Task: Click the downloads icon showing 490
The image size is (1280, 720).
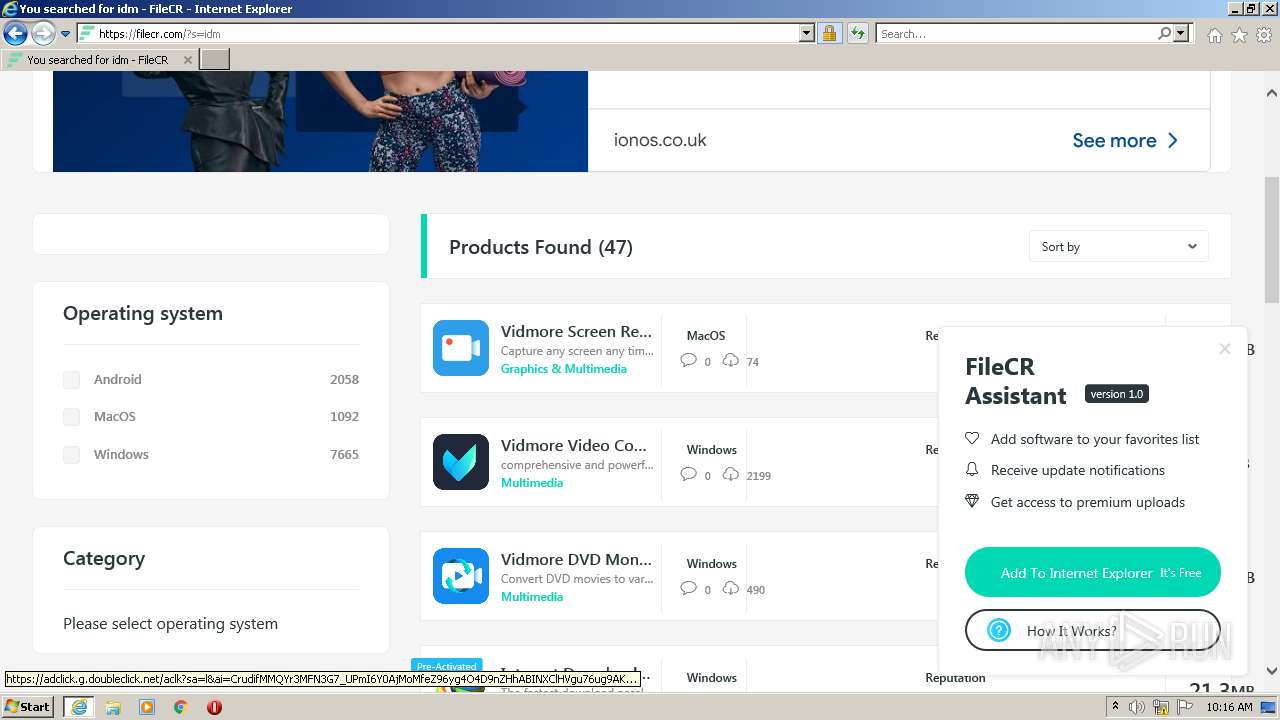Action: coord(730,589)
